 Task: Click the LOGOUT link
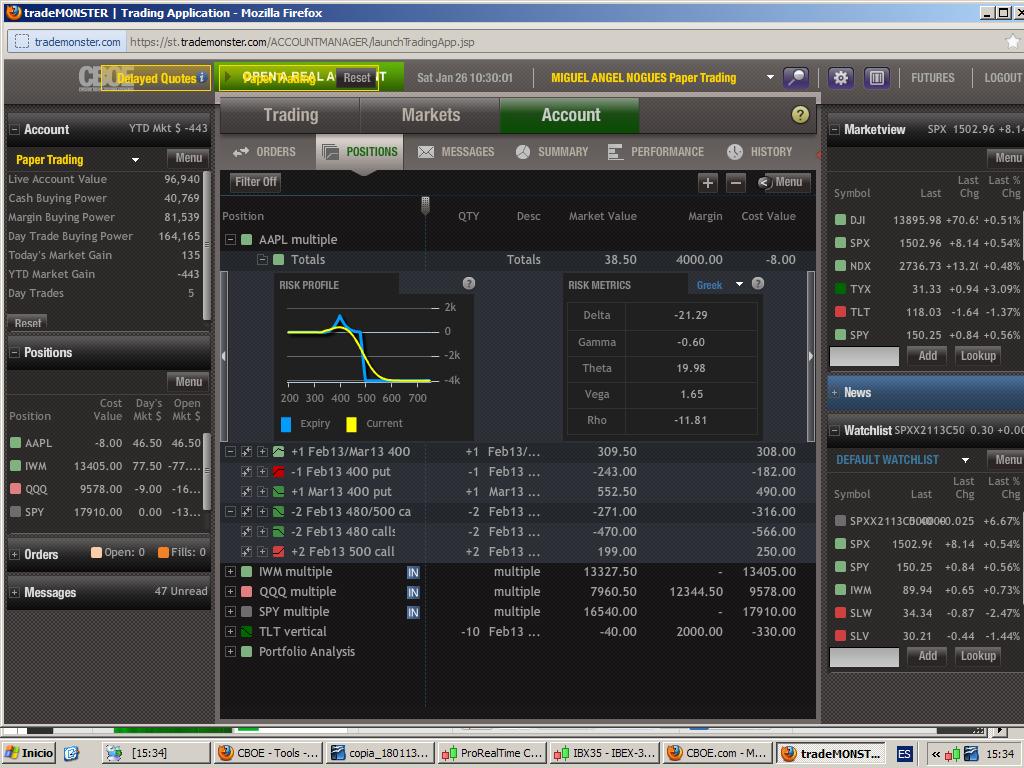1003,78
